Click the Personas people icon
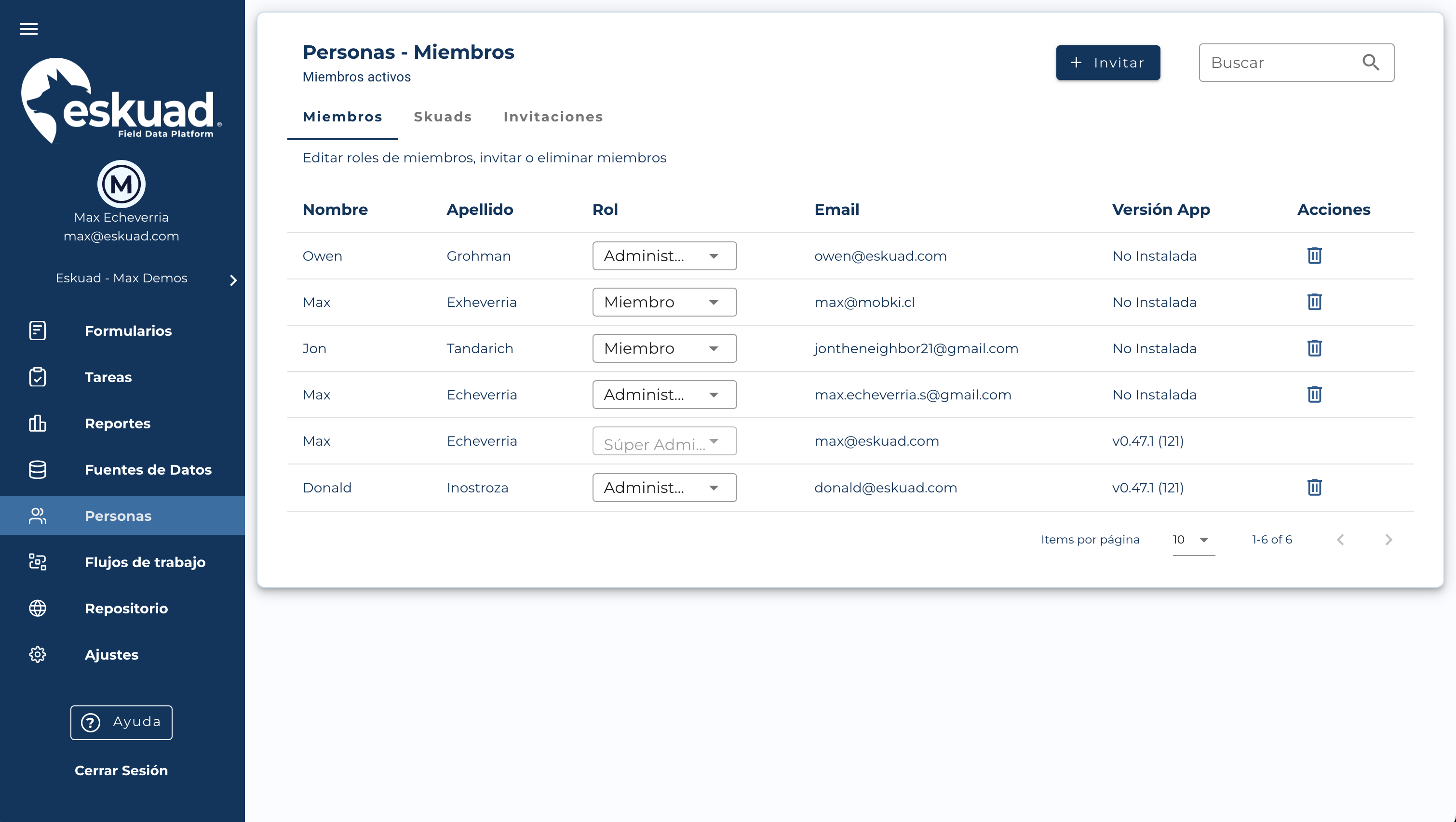The height and width of the screenshot is (822, 1456). coord(37,516)
